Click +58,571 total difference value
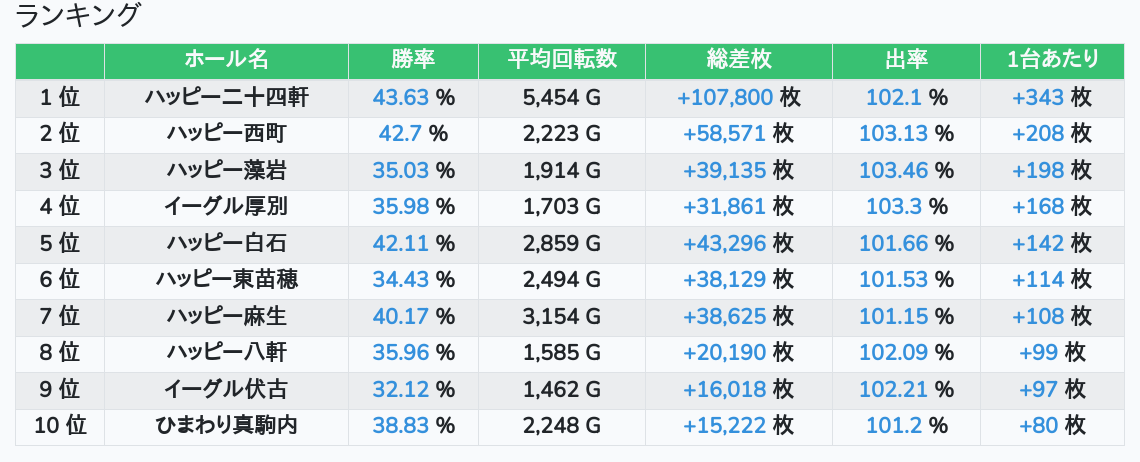 point(724,133)
